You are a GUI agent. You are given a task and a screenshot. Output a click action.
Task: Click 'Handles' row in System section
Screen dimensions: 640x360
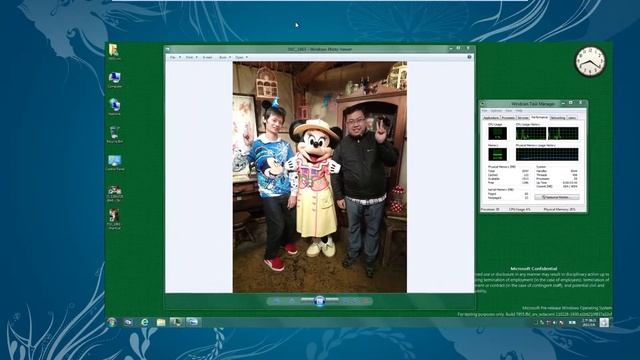557,171
